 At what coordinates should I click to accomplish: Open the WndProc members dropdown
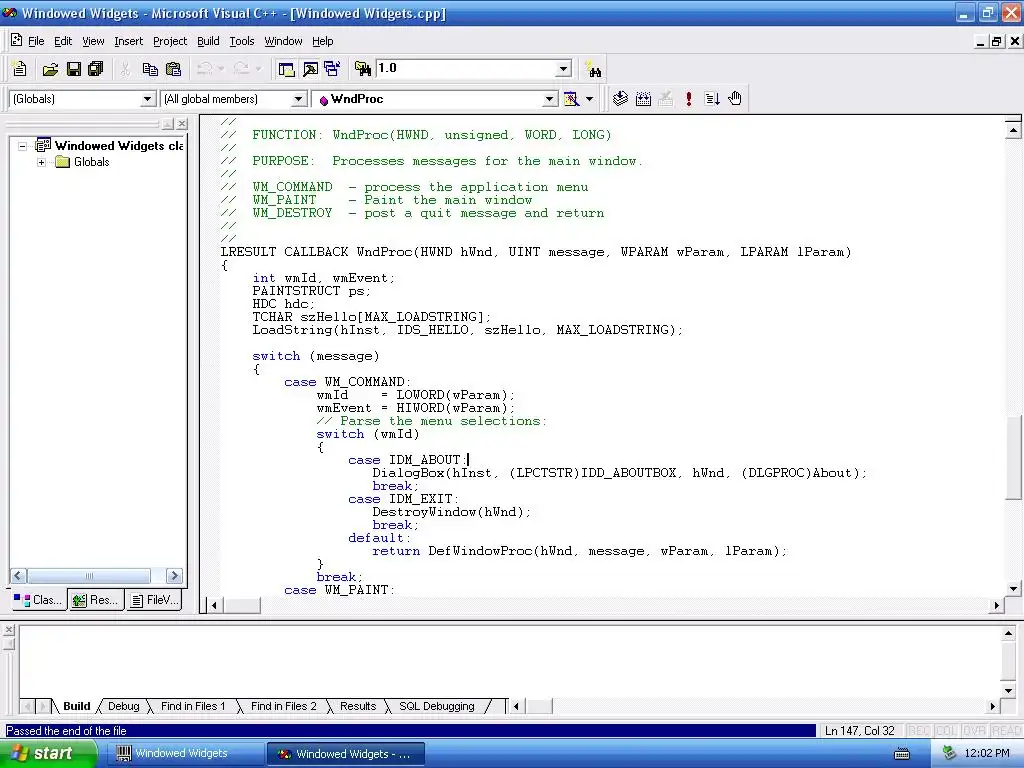coord(550,99)
